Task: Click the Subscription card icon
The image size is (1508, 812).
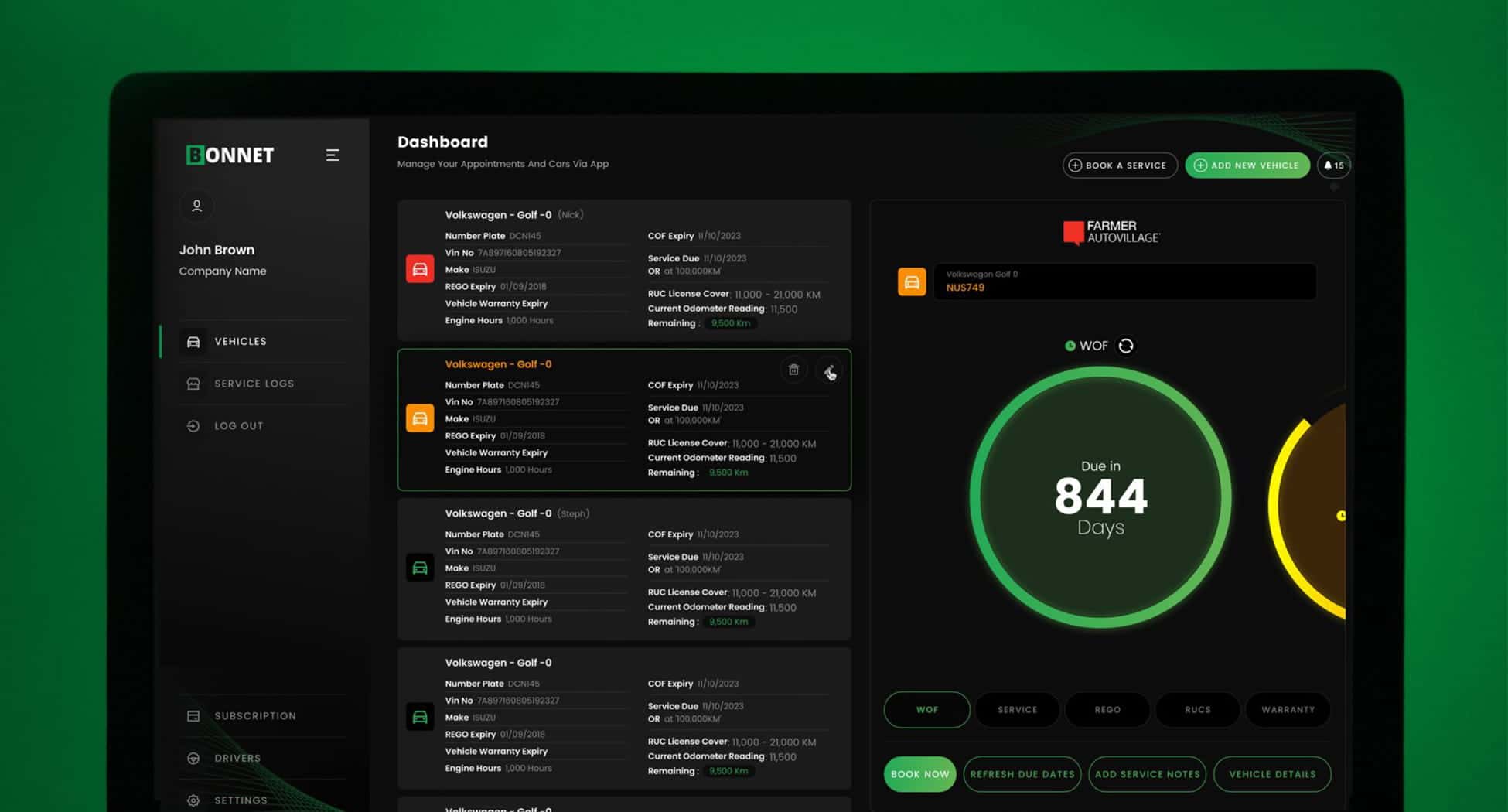Action: [x=193, y=716]
